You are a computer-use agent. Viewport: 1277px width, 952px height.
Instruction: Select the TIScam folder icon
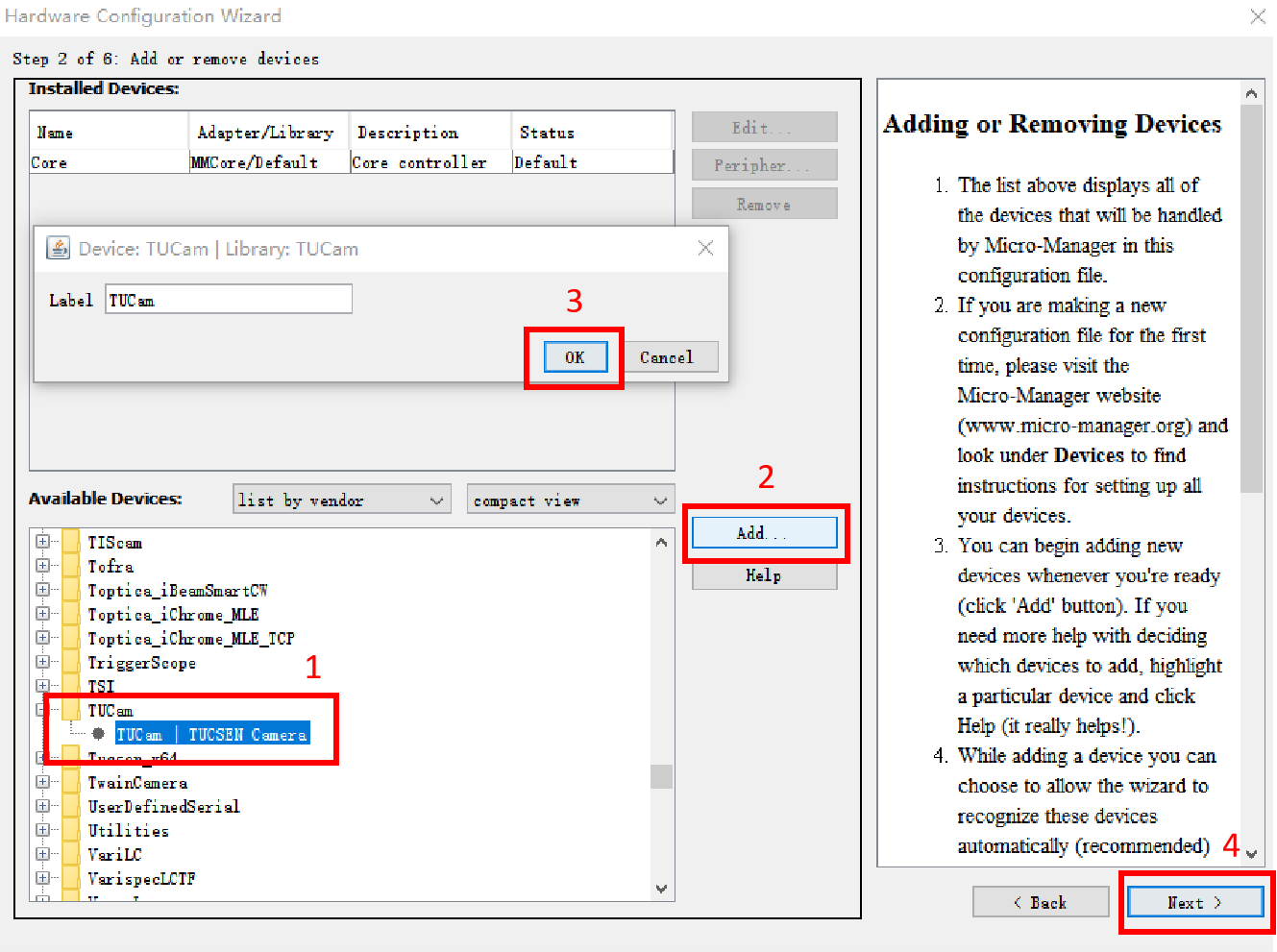click(71, 542)
